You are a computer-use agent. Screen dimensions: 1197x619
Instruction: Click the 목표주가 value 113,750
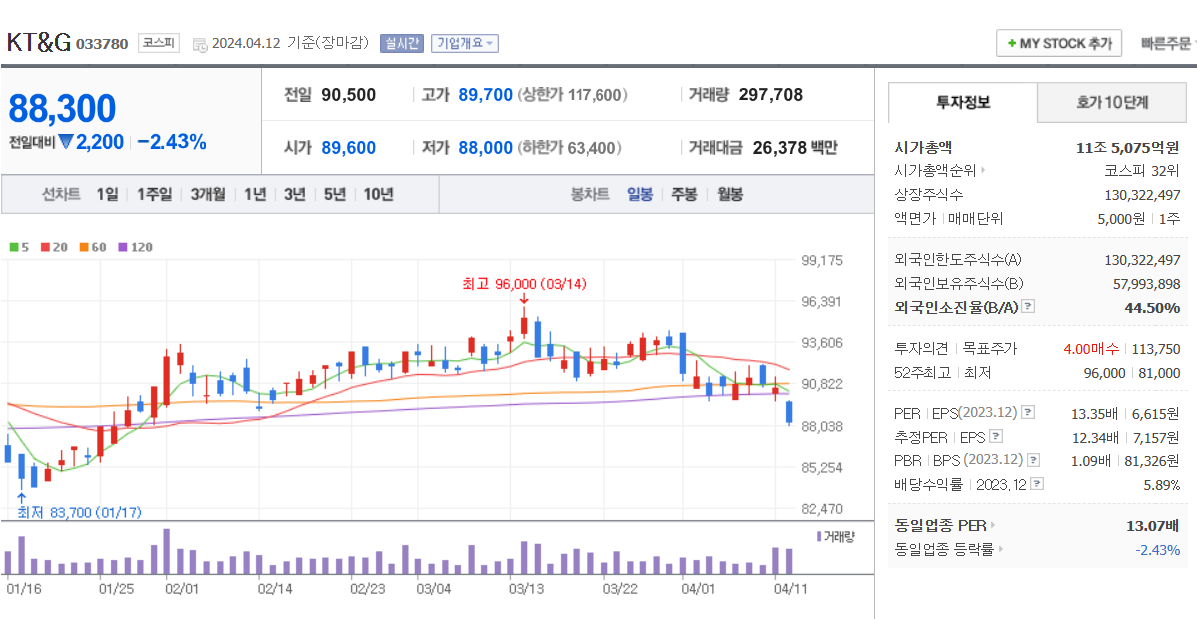click(1157, 349)
